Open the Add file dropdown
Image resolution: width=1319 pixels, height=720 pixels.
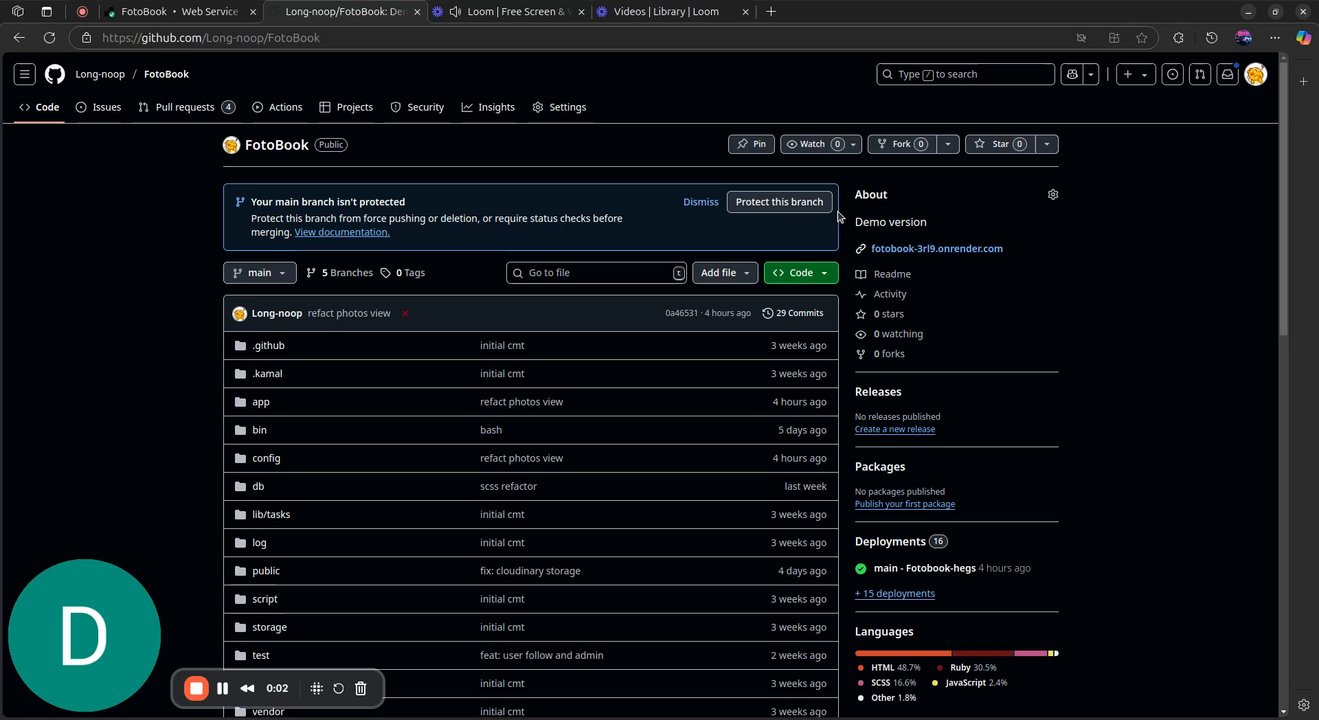[725, 273]
